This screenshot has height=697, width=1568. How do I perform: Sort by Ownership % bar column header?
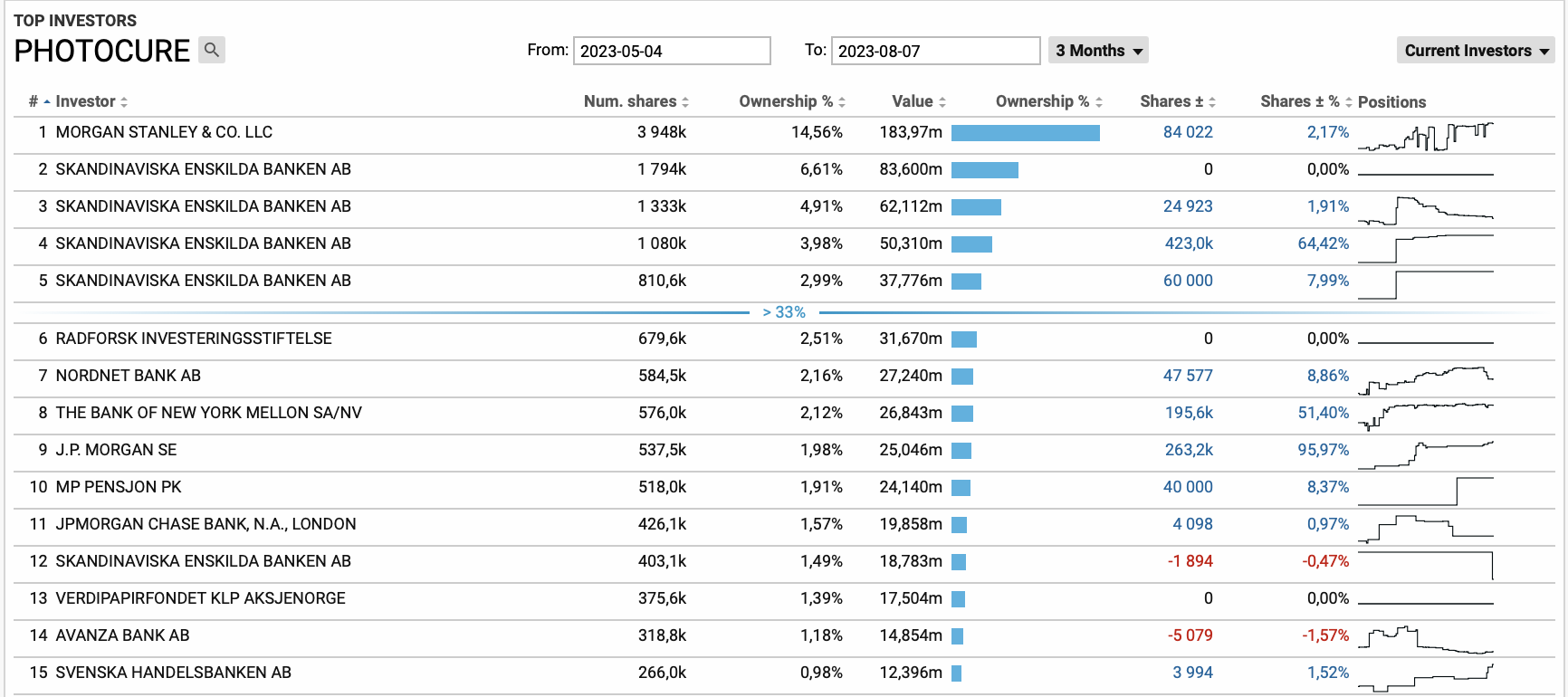click(1049, 101)
